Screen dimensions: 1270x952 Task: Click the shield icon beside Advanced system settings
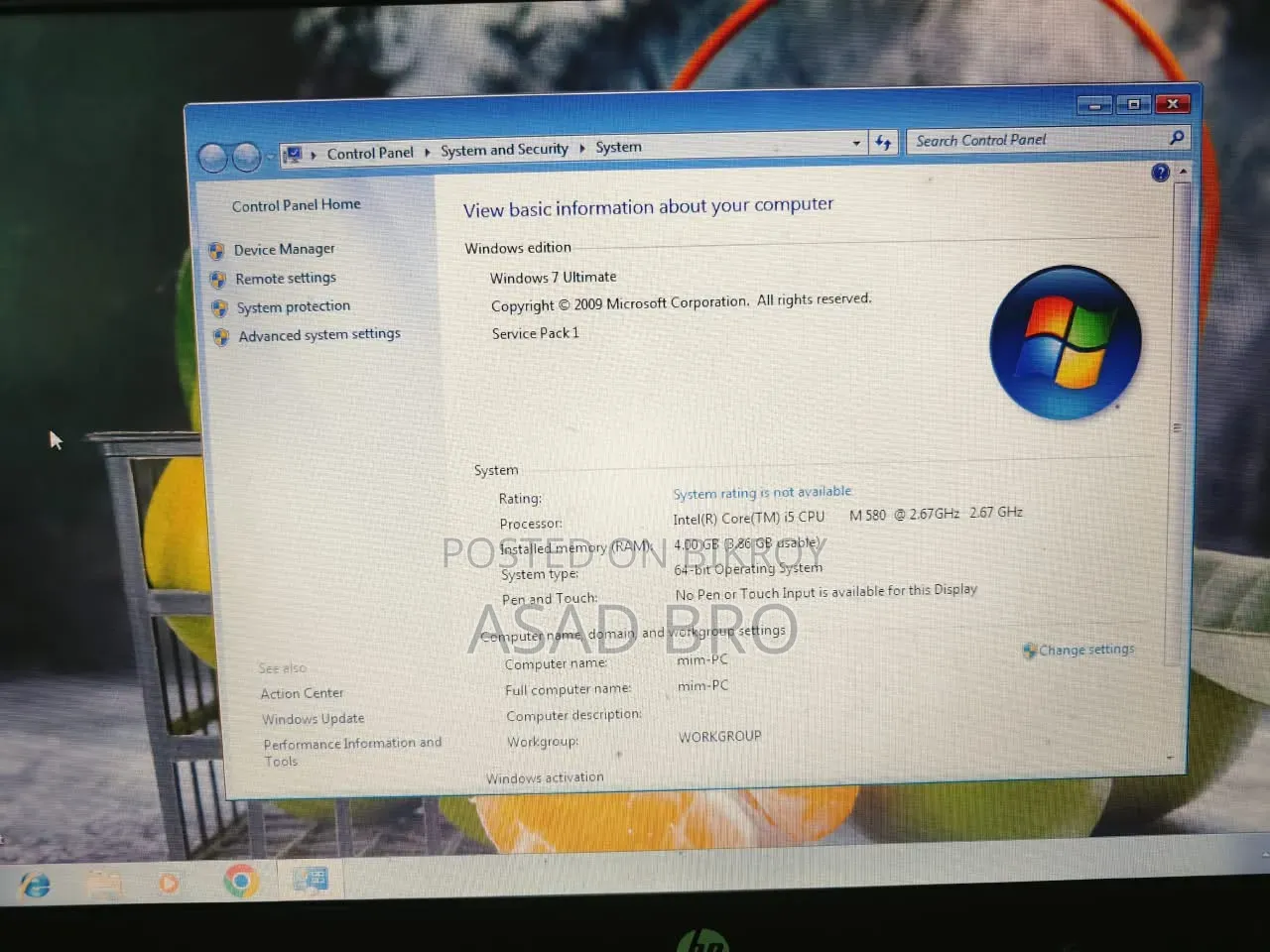point(220,337)
